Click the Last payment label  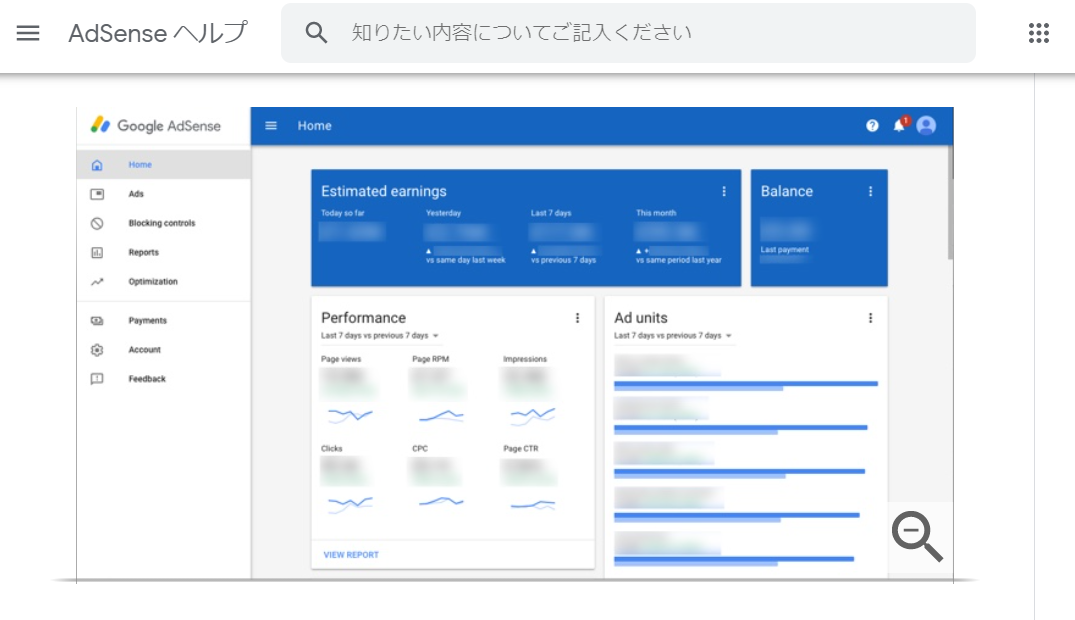pos(784,250)
